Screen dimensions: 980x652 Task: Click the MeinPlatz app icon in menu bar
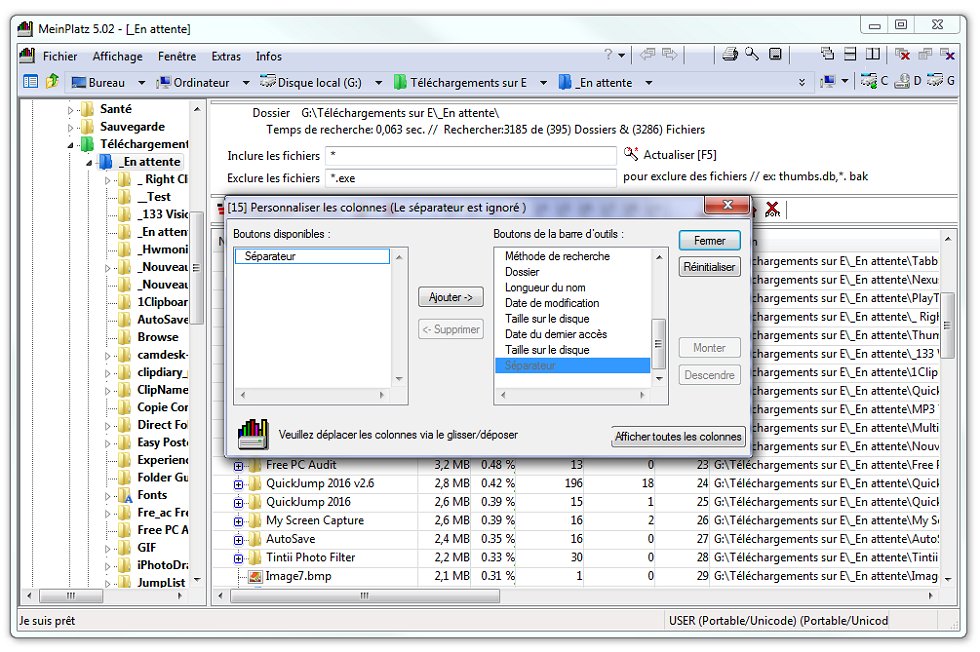(27, 55)
